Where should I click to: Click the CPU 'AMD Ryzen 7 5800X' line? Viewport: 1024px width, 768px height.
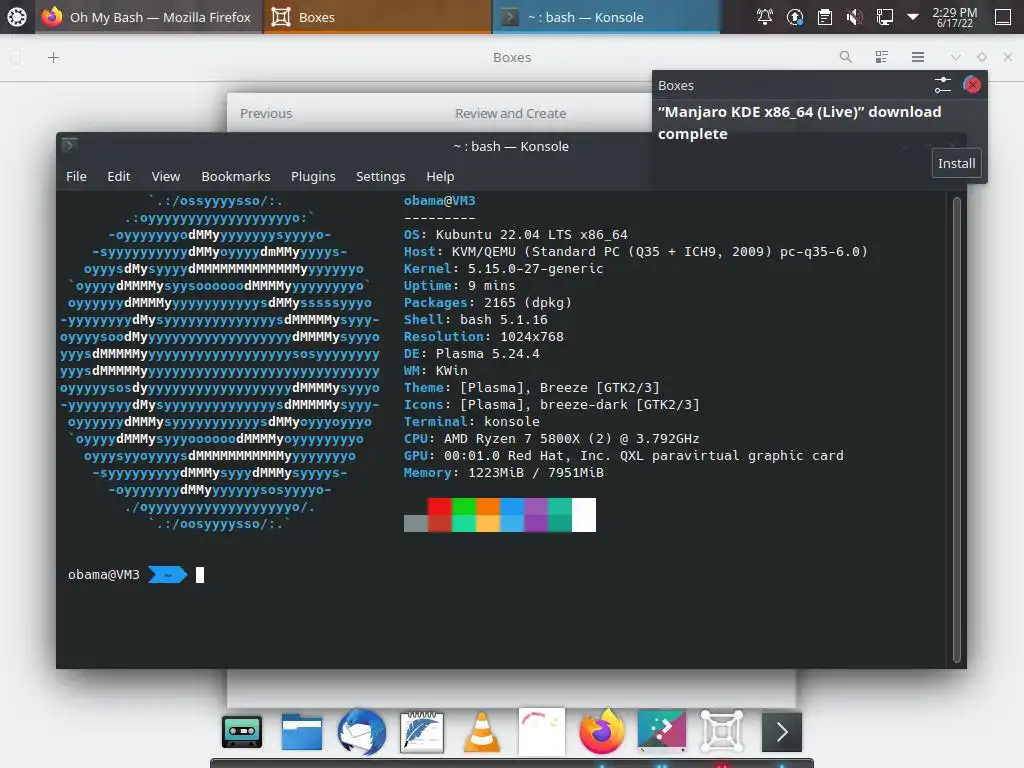click(x=552, y=438)
